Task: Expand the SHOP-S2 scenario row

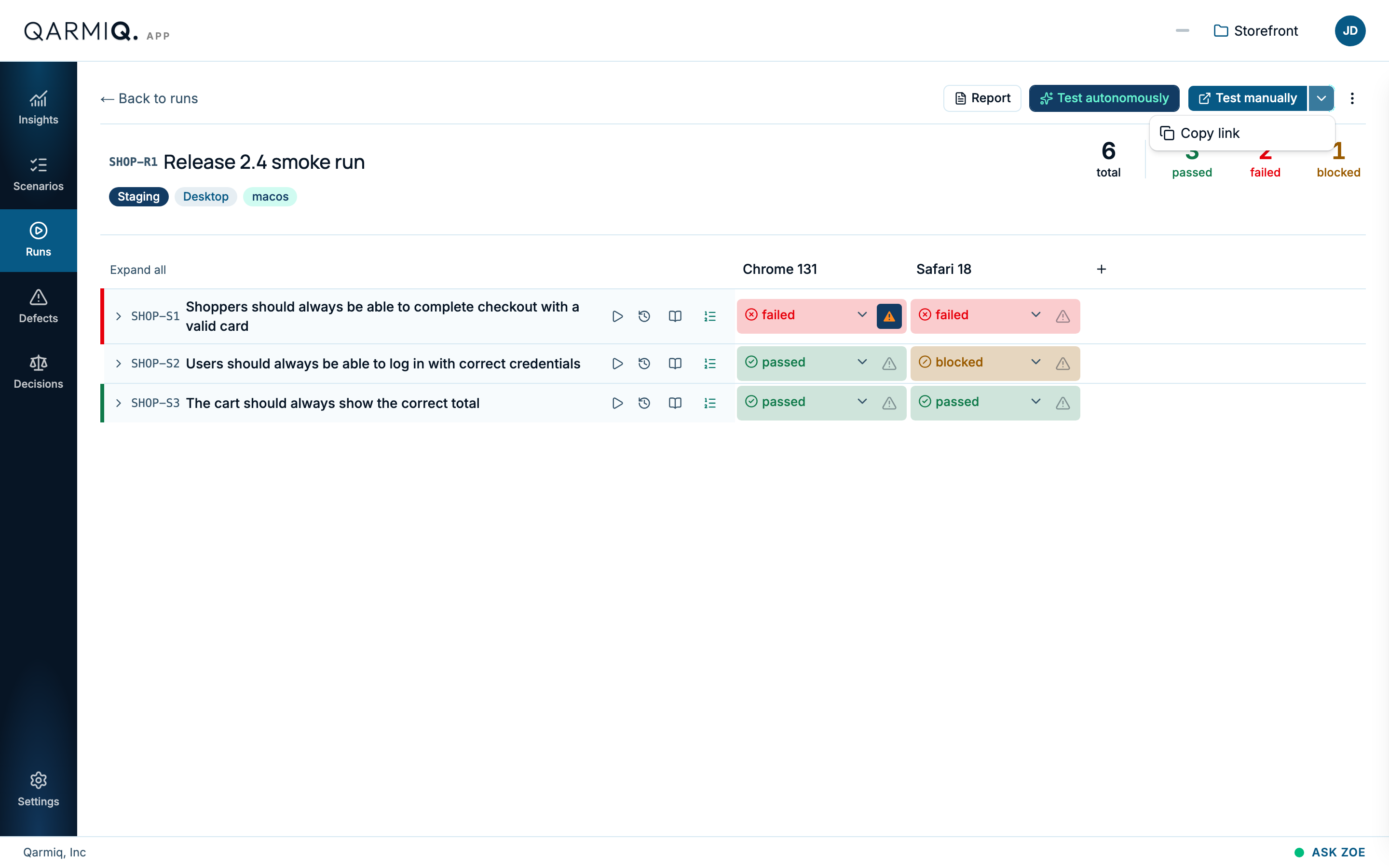Action: tap(118, 364)
